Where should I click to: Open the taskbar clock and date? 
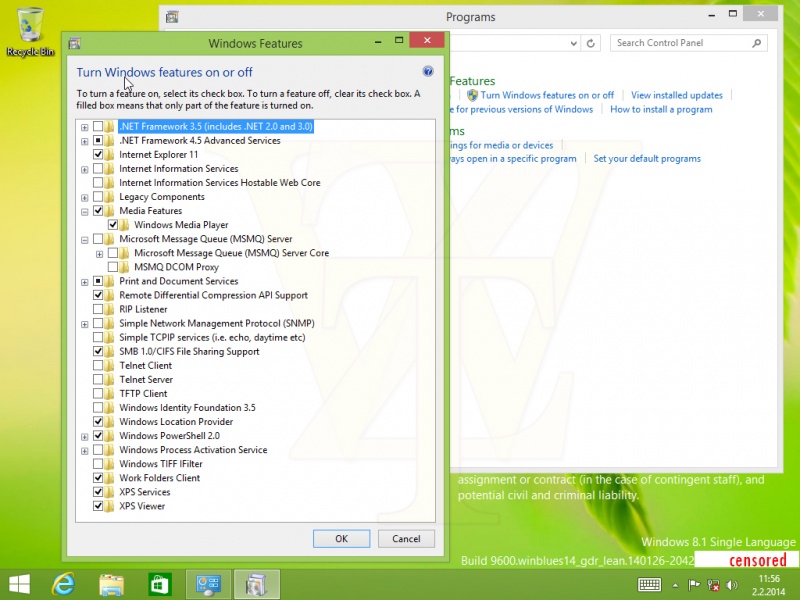[769, 585]
